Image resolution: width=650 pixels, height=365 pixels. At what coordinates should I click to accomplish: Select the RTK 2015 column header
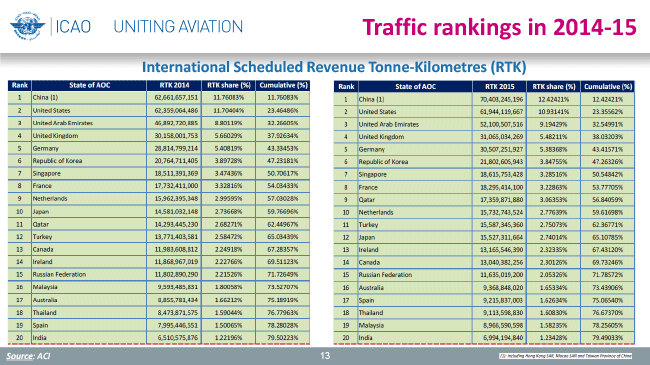500,87
